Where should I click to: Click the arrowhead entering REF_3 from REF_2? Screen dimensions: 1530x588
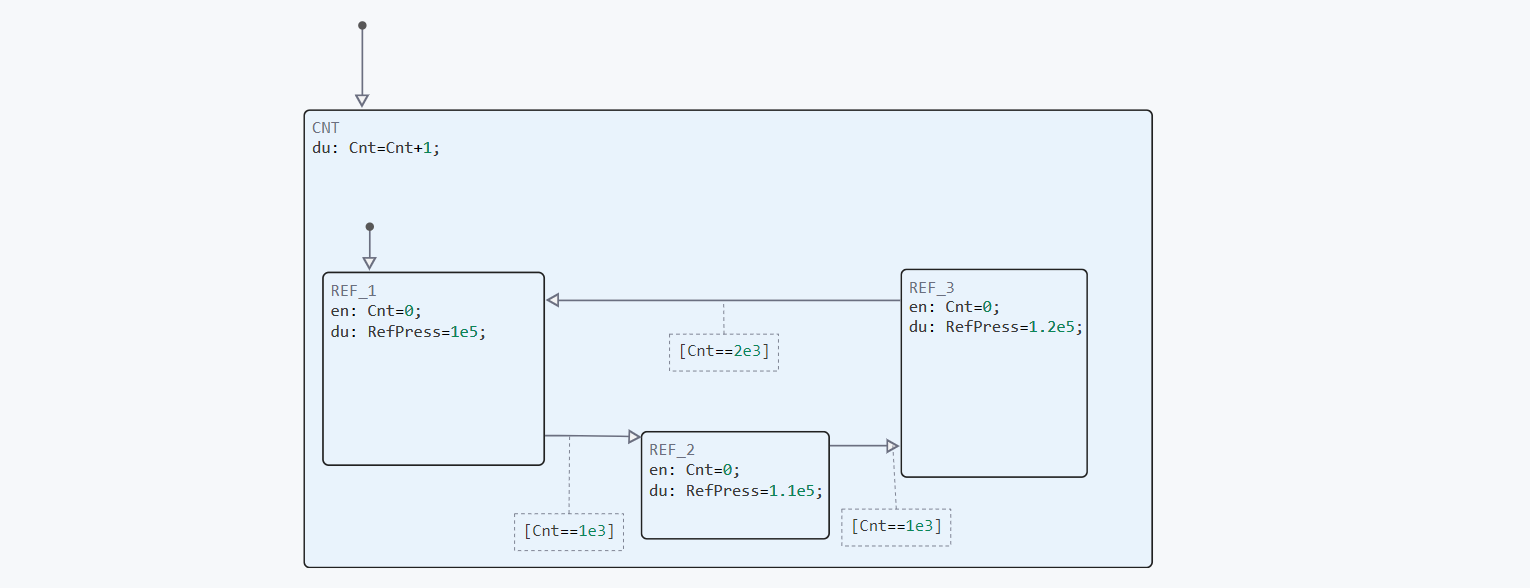click(x=892, y=445)
